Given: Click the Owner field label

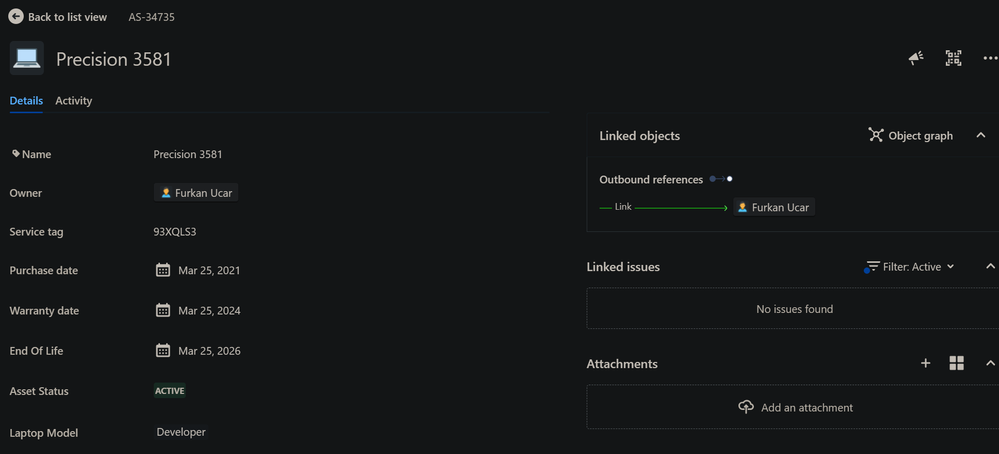Looking at the screenshot, I should click(x=25, y=193).
